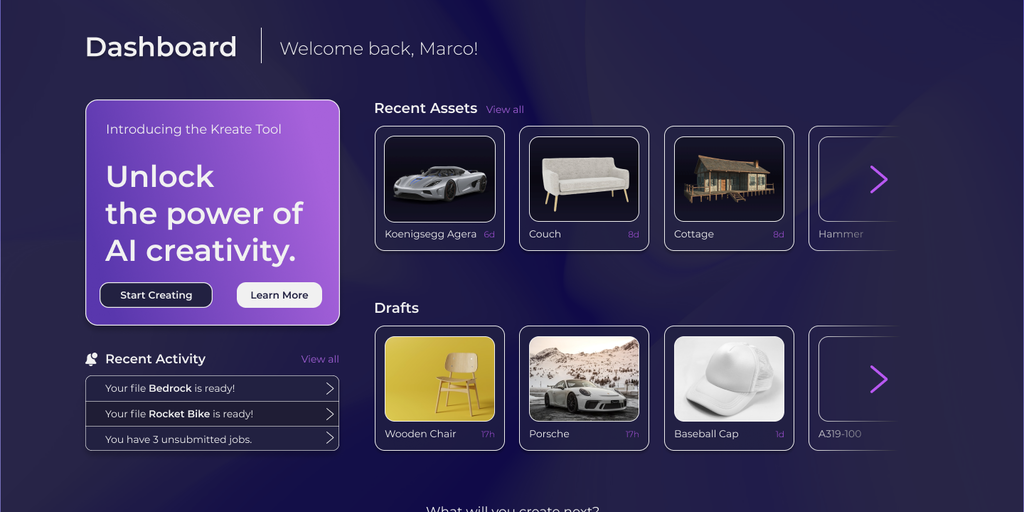1024x512 pixels.
Task: Select the Hammer asset card
Action: (852, 188)
